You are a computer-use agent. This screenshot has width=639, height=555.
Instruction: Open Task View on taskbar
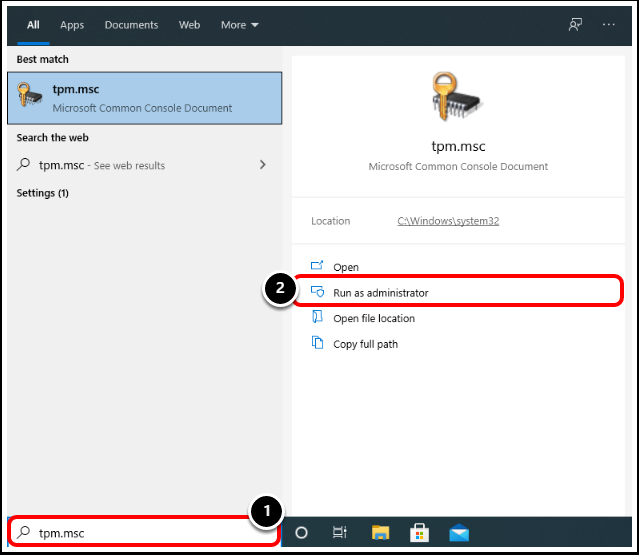(339, 533)
